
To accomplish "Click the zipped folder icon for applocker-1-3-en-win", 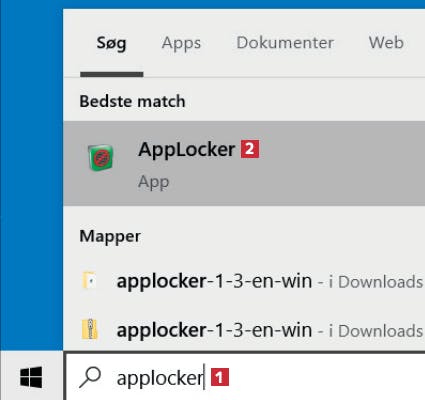I will [90, 329].
